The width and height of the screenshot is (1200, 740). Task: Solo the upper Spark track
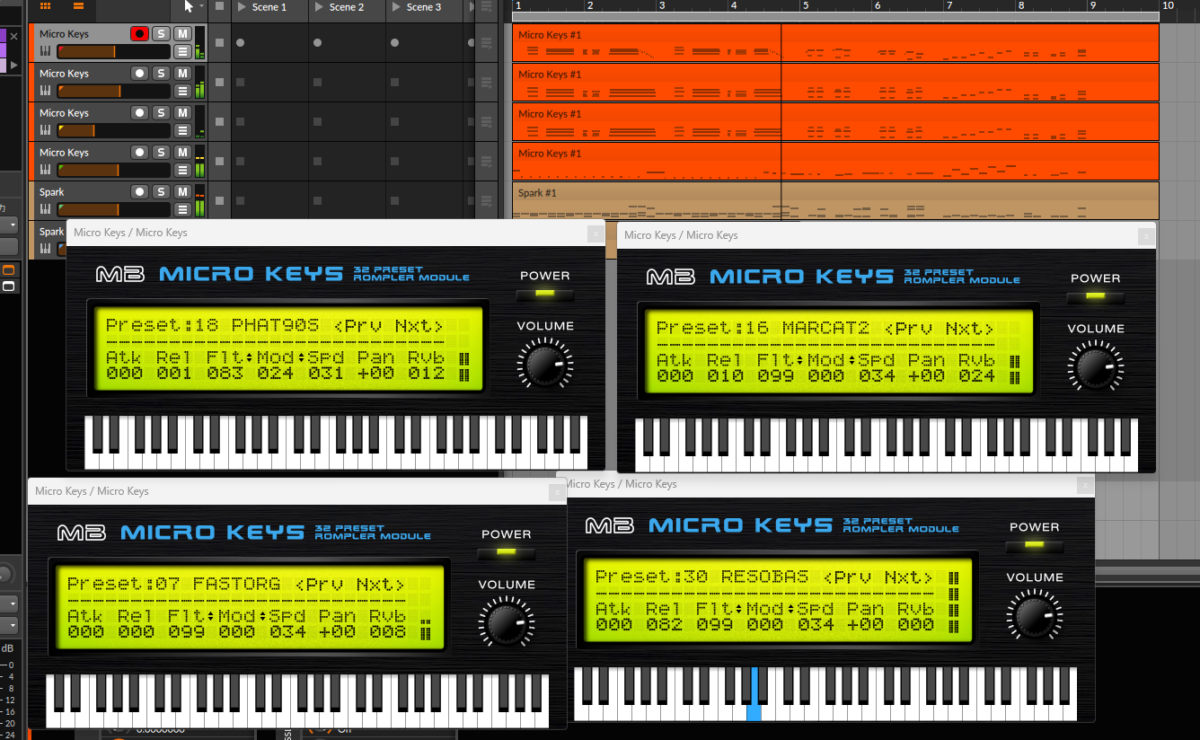point(161,192)
